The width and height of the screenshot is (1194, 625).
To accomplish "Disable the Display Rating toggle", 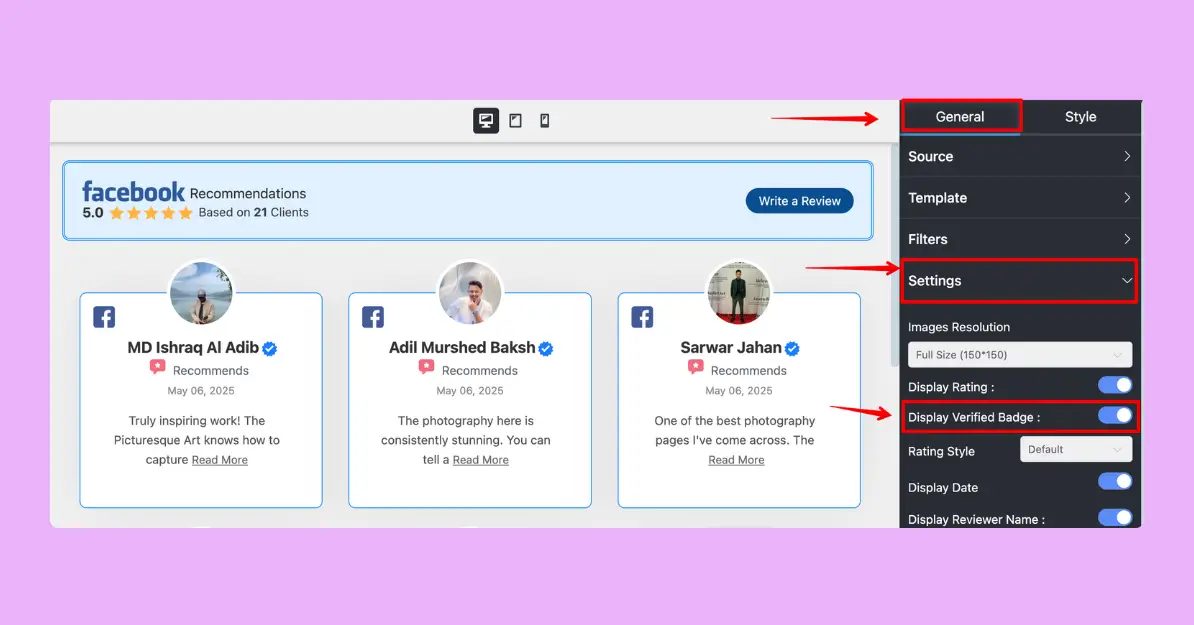I will point(1115,385).
